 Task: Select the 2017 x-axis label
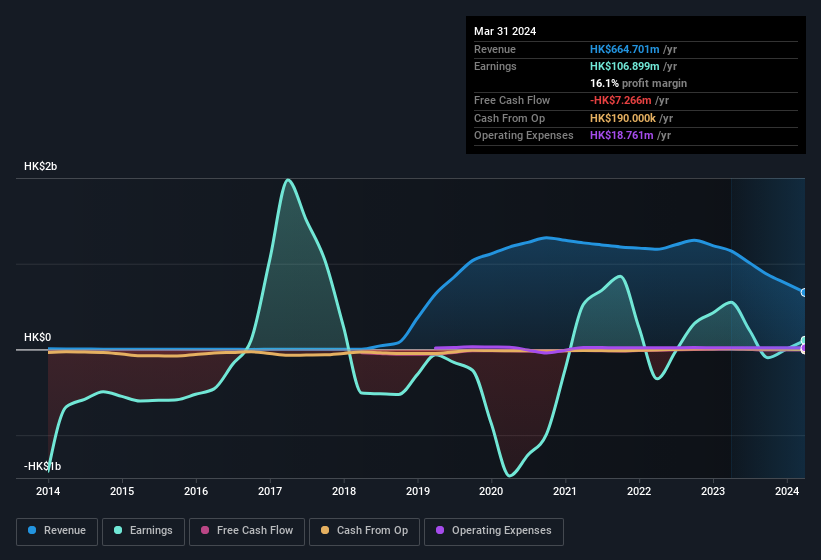(x=270, y=491)
